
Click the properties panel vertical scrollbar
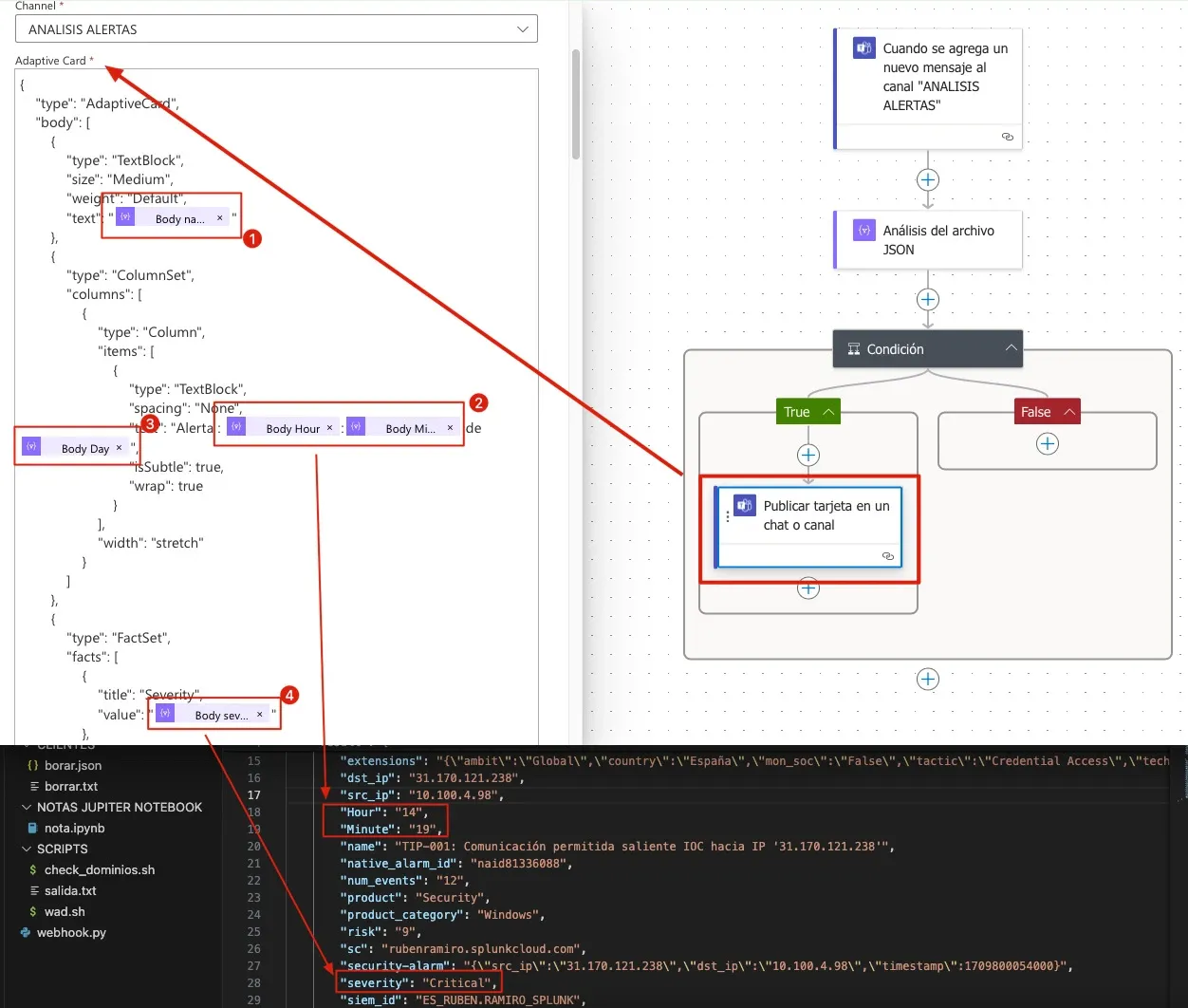click(x=575, y=104)
